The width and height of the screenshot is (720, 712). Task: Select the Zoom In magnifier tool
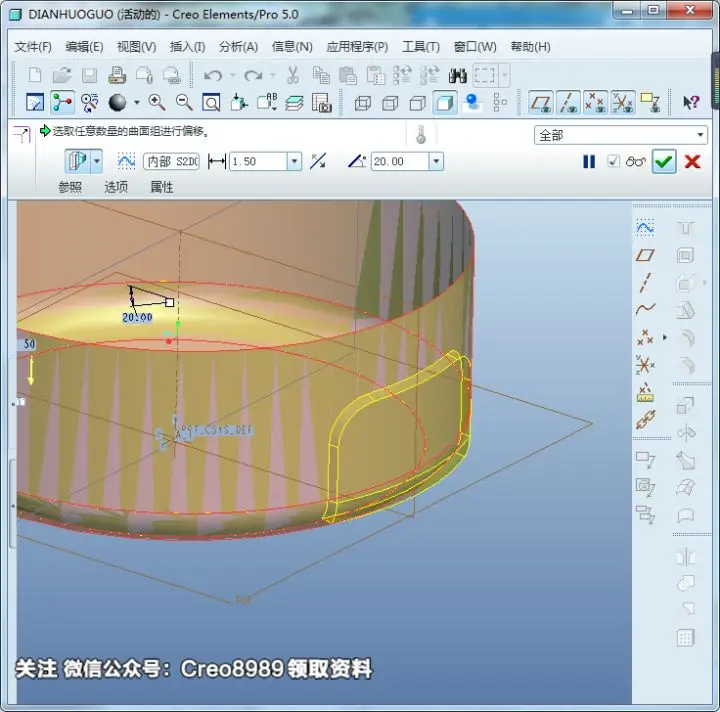tap(157, 102)
